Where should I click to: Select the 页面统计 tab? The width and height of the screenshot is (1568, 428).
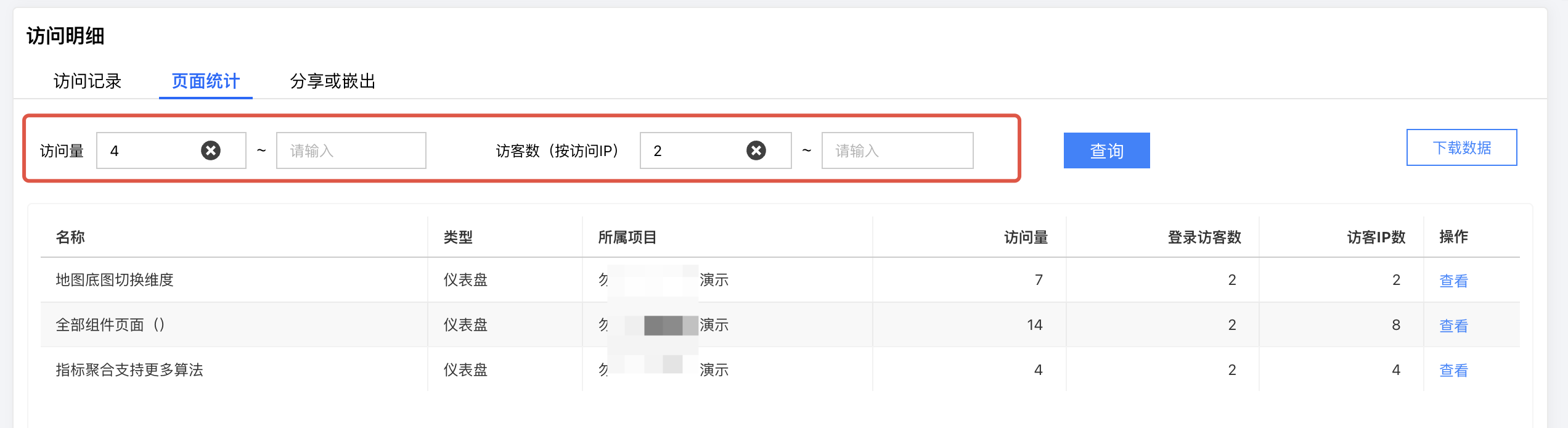pyautogui.click(x=205, y=81)
